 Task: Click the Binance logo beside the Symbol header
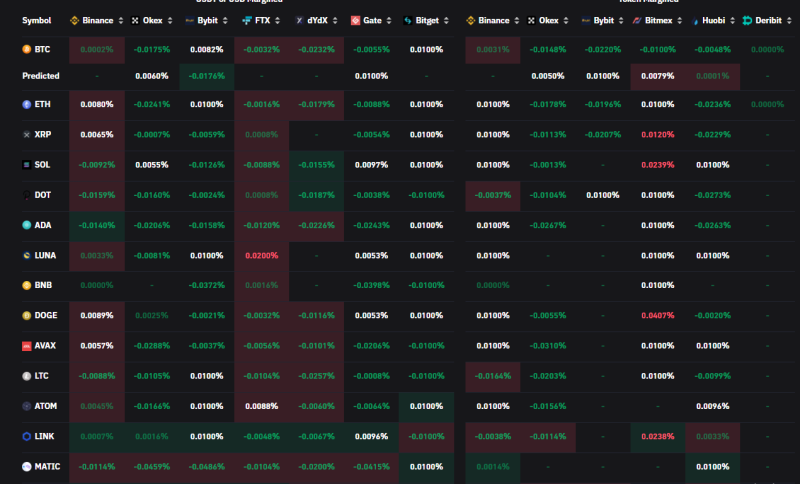pos(74,20)
